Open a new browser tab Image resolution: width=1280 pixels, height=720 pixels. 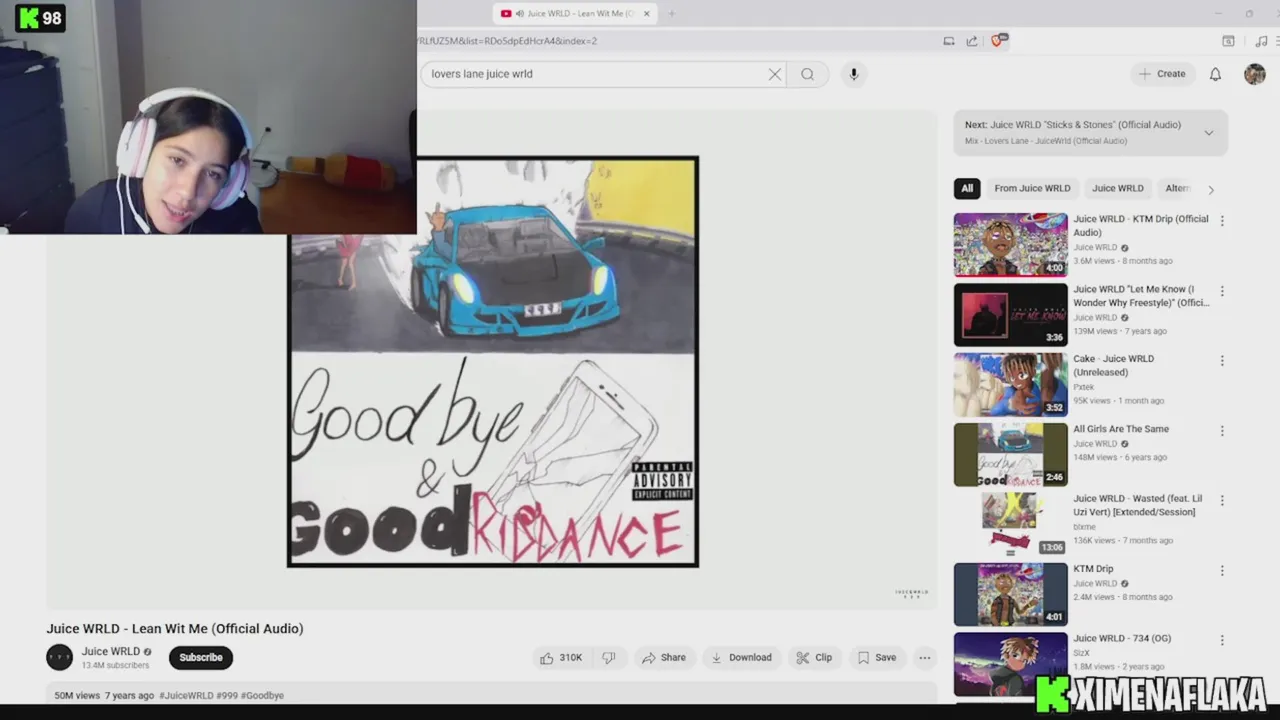(x=671, y=13)
